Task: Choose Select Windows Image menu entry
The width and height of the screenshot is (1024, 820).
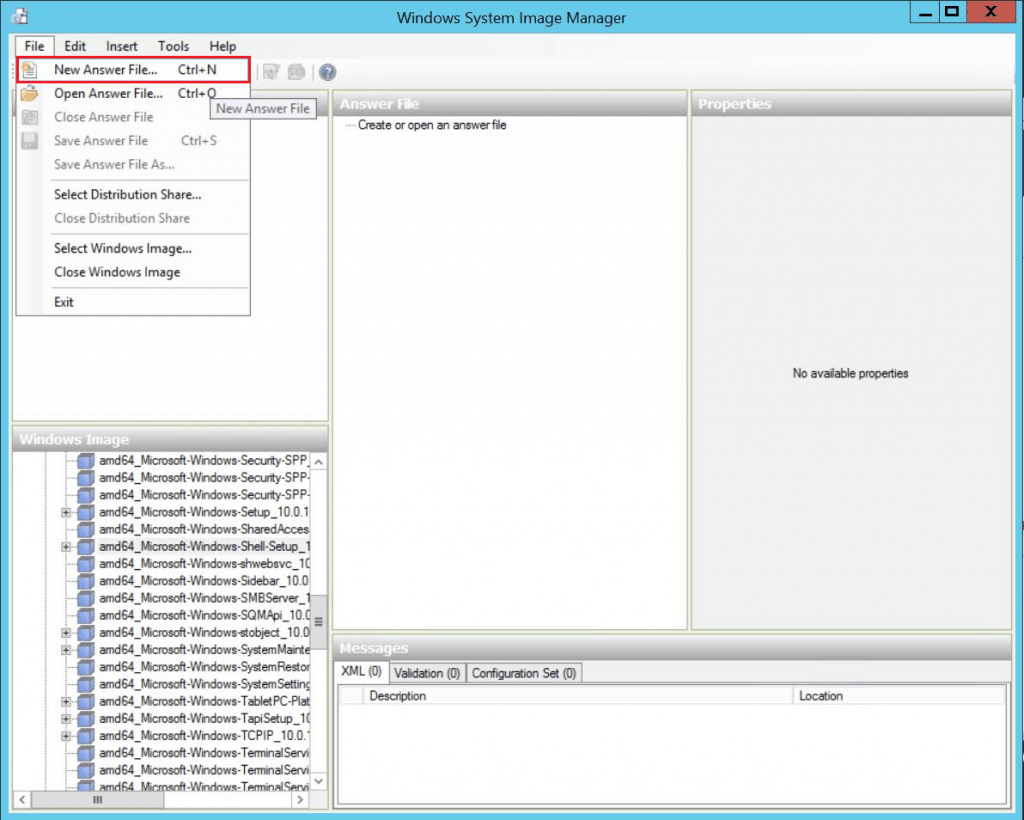Action: click(133, 249)
